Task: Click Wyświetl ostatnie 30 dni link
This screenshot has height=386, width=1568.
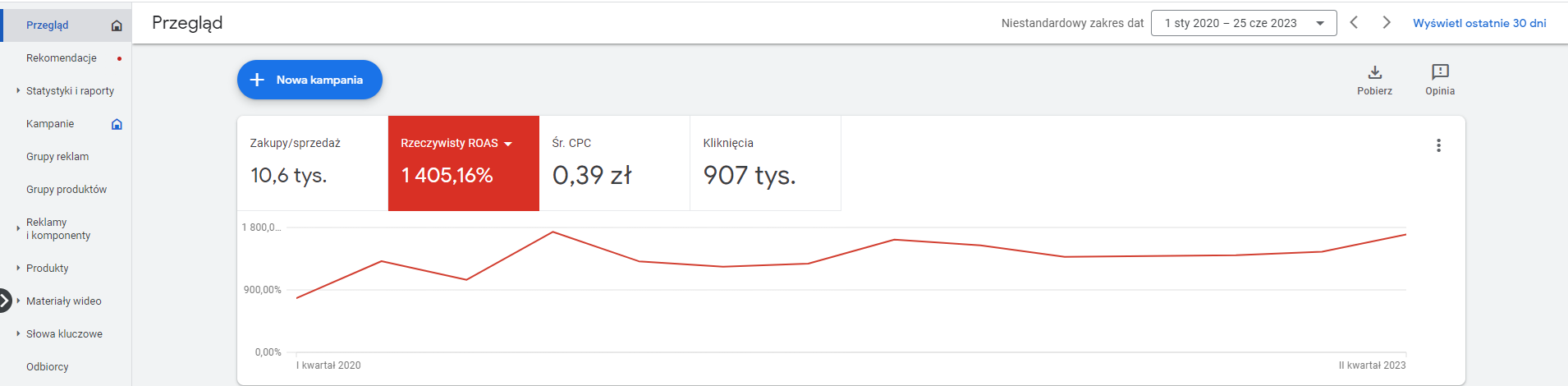Action: [x=1479, y=23]
